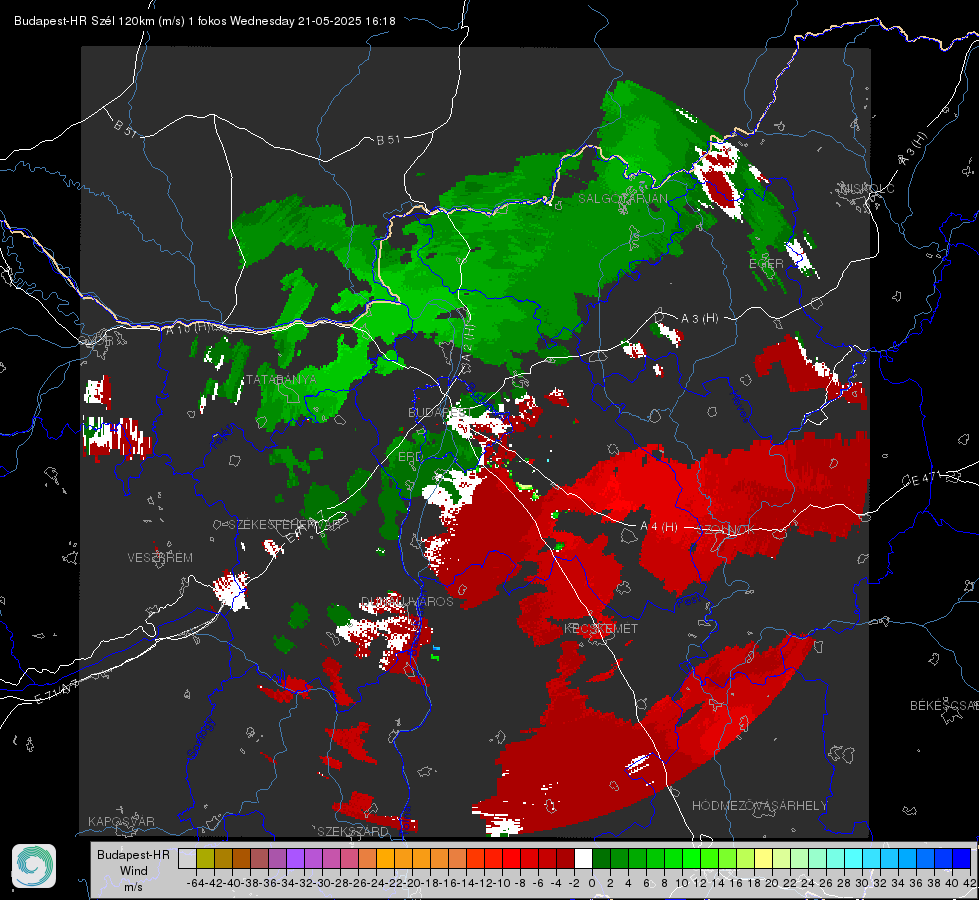Click the '-10' value on the legend scale
The image size is (979, 900).
503,883
